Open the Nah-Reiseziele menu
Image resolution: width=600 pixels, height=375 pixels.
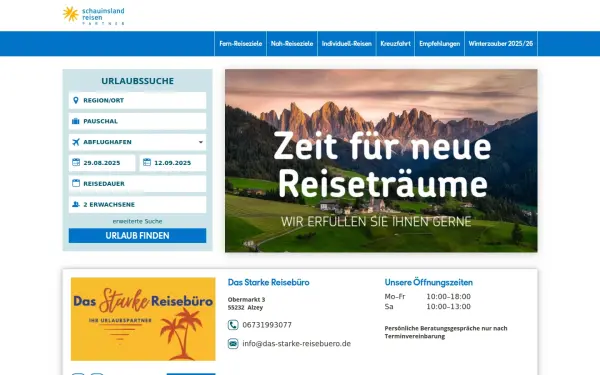pyautogui.click(x=292, y=44)
